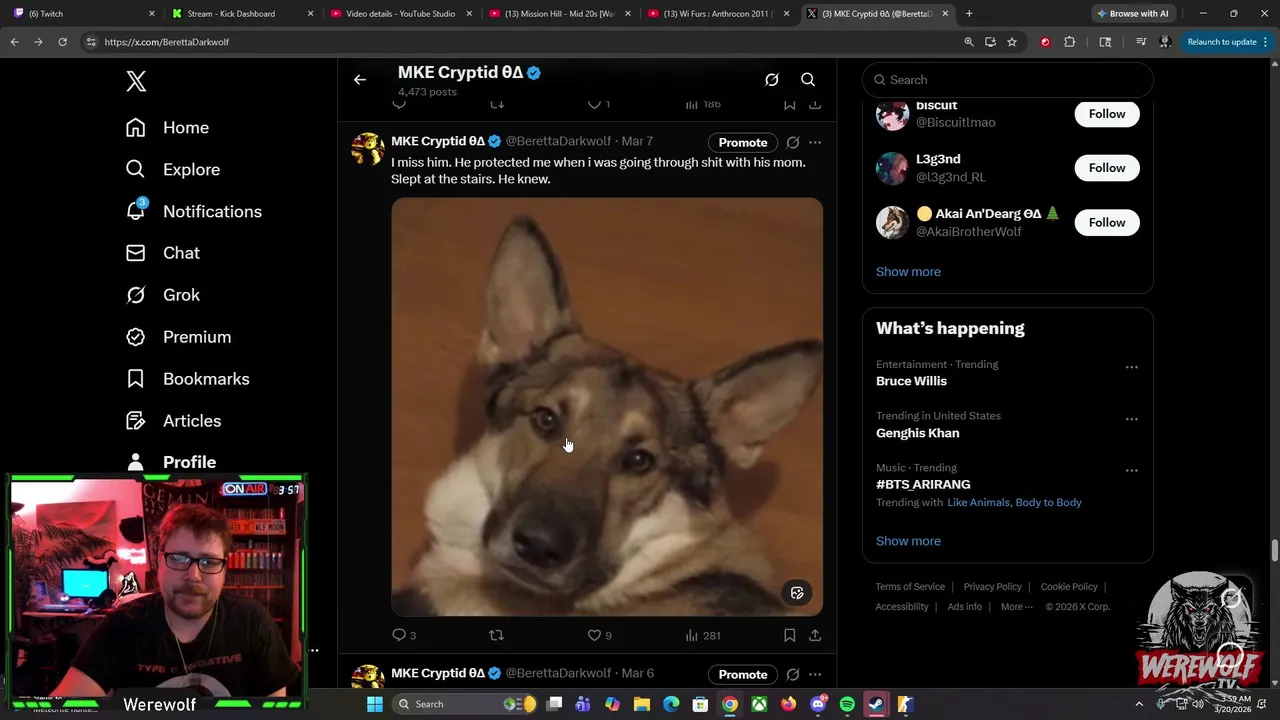This screenshot has width=1280, height=720.
Task: Open the dog photo in Mar 7 post
Action: point(607,407)
